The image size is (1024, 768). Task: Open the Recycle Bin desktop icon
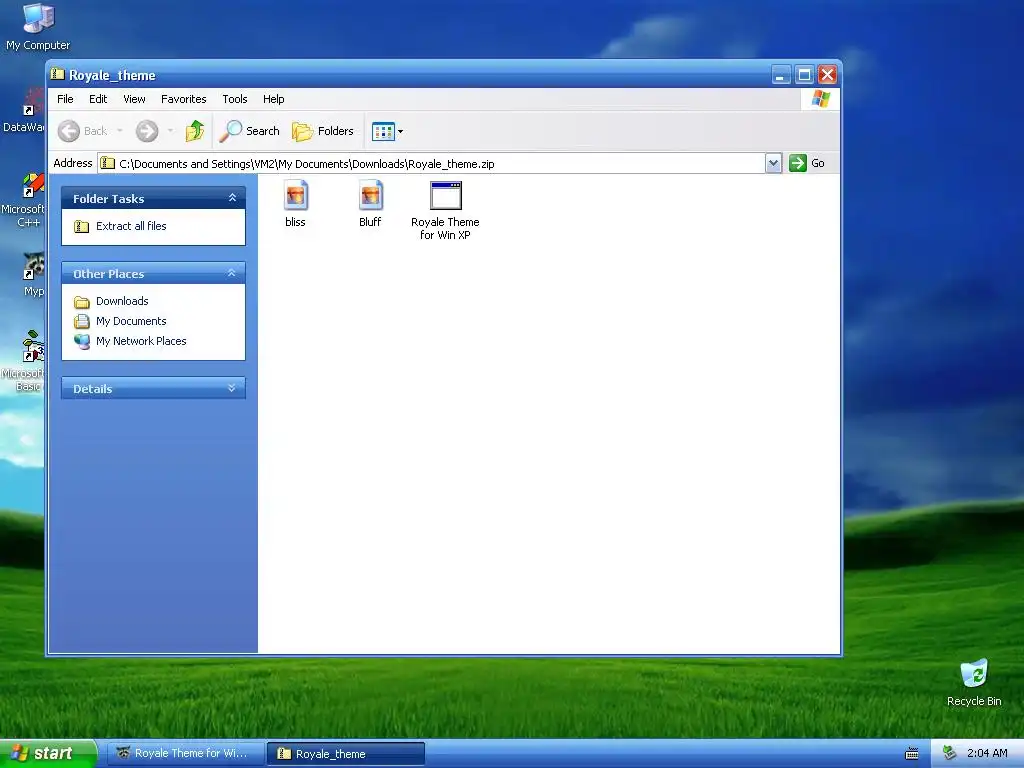[974, 682]
